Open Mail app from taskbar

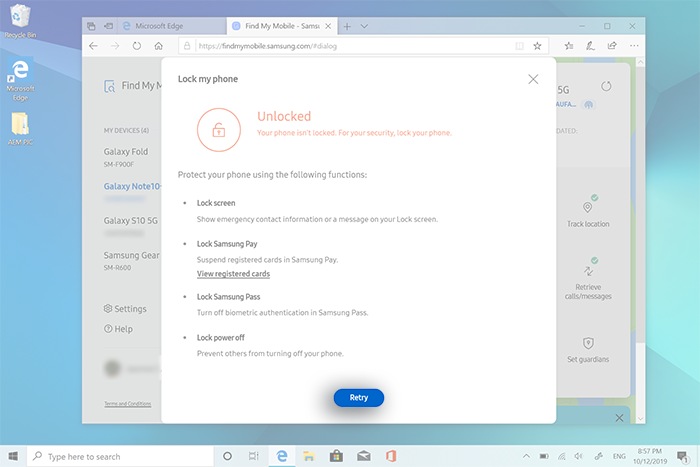[x=364, y=456]
